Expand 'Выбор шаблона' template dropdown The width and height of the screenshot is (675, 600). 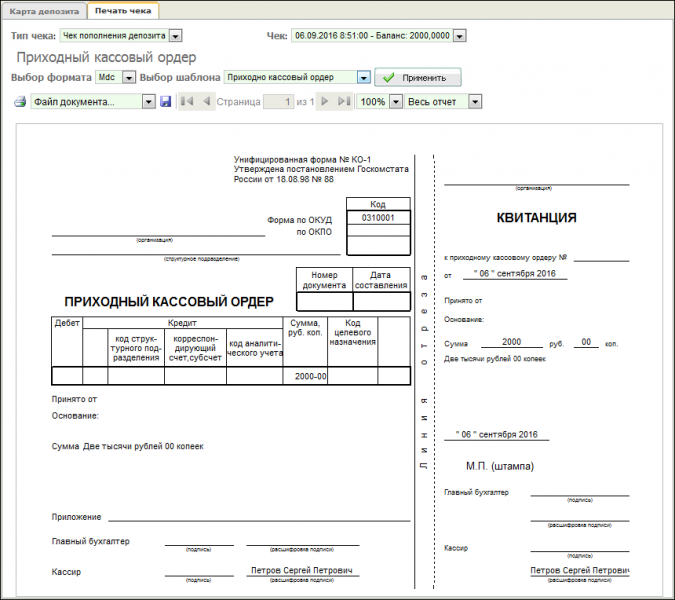(x=363, y=77)
